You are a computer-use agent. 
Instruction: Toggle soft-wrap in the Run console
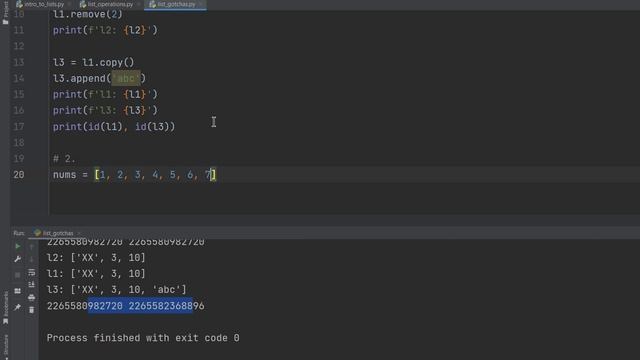tap(31, 272)
